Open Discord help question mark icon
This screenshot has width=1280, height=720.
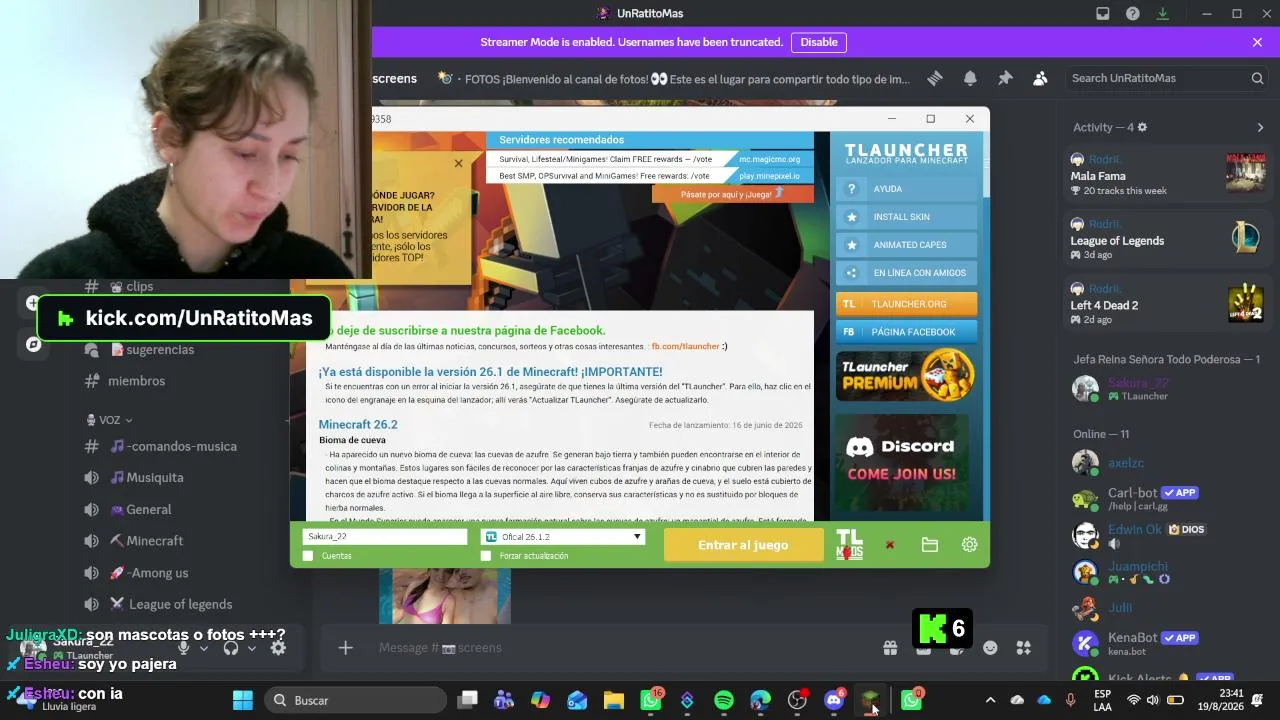pos(1133,14)
